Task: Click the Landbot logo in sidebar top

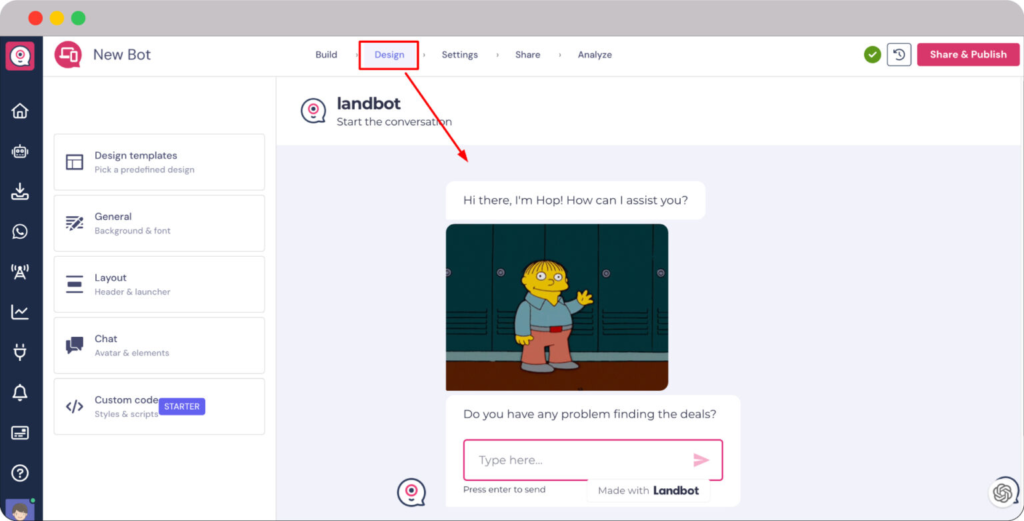Action: pyautogui.click(x=20, y=55)
